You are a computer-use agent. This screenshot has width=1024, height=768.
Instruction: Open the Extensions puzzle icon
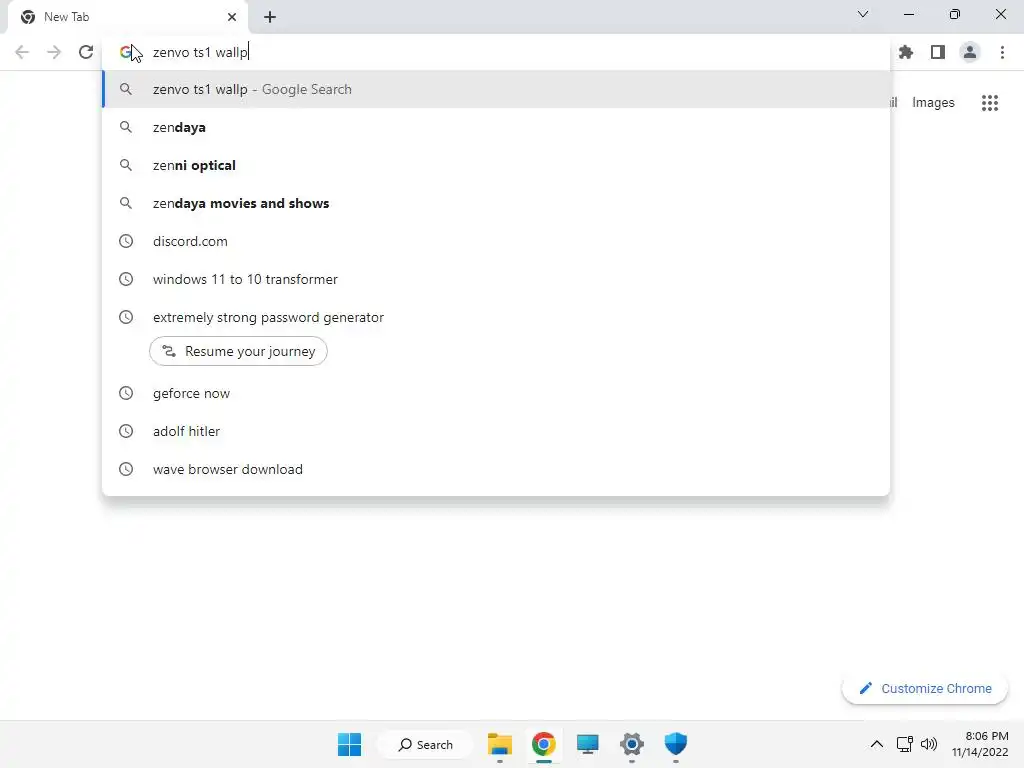906,52
